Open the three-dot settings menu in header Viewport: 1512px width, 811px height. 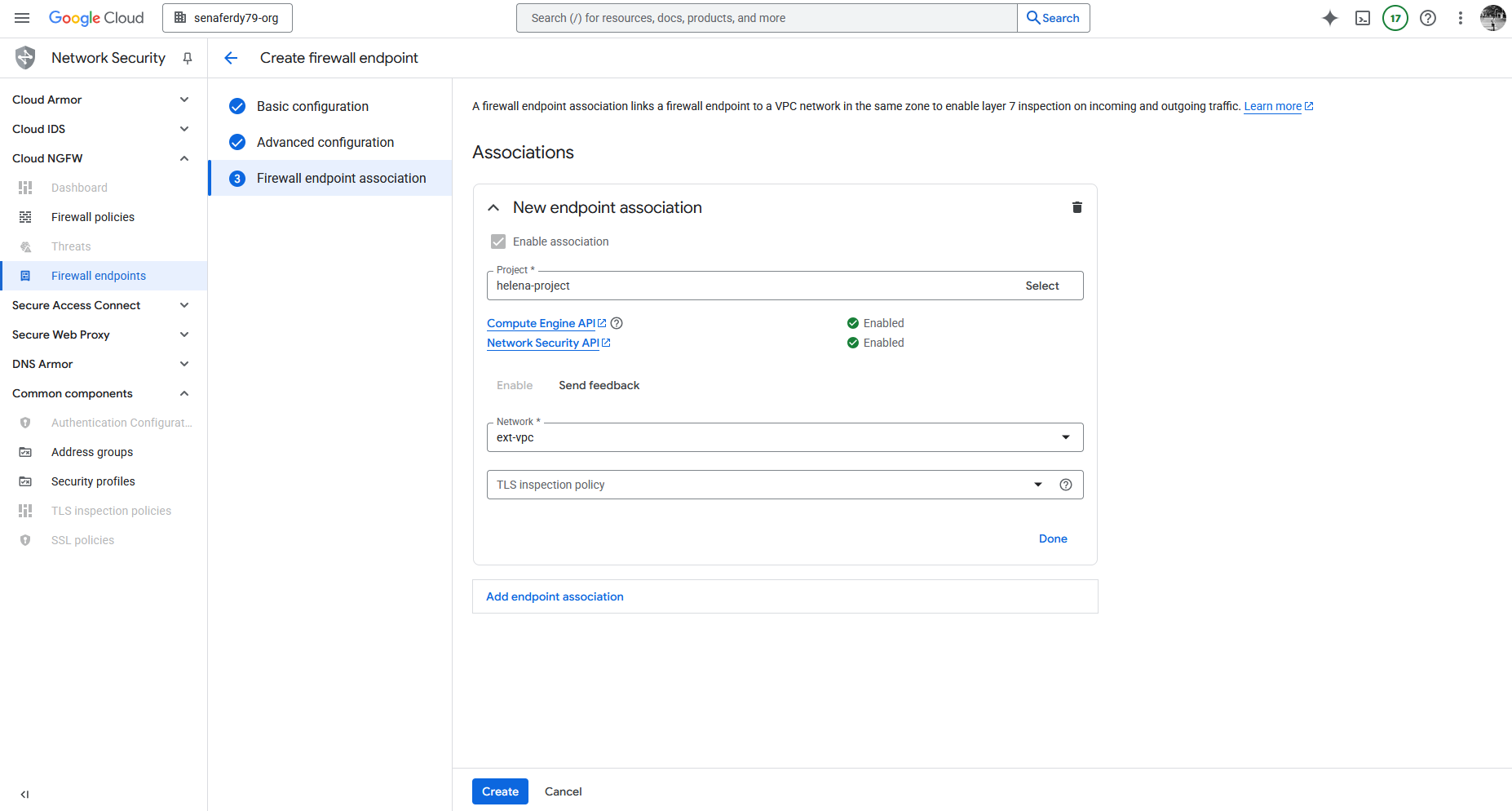pyautogui.click(x=1460, y=18)
